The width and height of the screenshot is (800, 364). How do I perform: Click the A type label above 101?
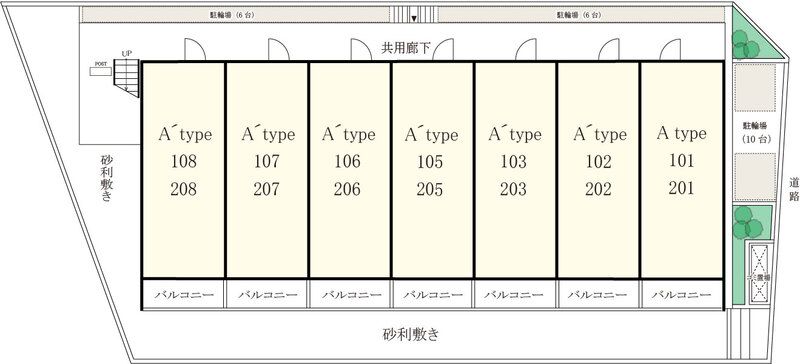tap(682, 134)
